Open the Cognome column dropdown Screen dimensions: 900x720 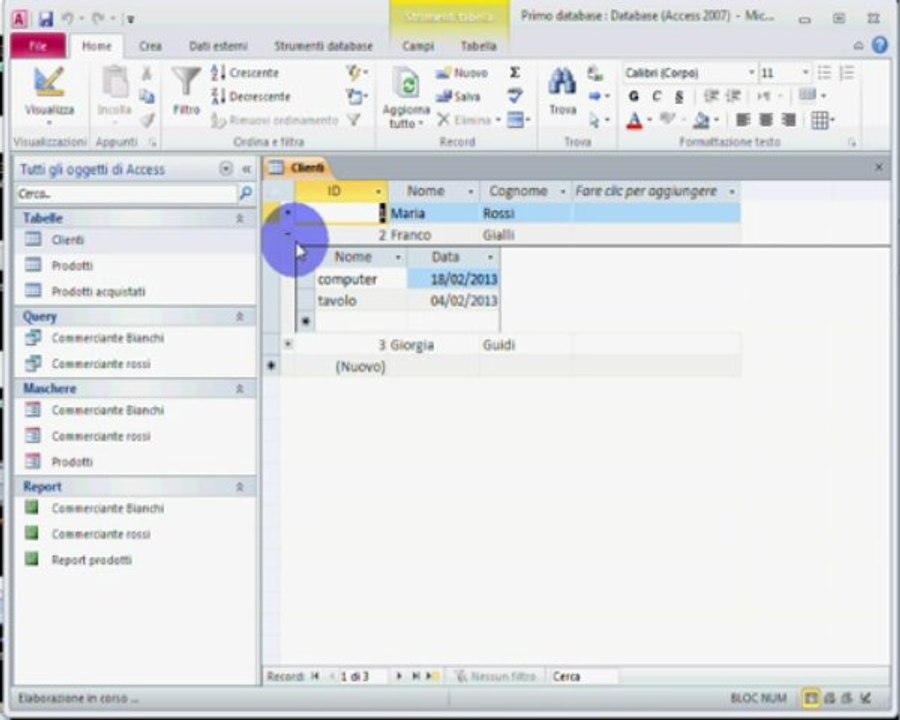pyautogui.click(x=563, y=192)
